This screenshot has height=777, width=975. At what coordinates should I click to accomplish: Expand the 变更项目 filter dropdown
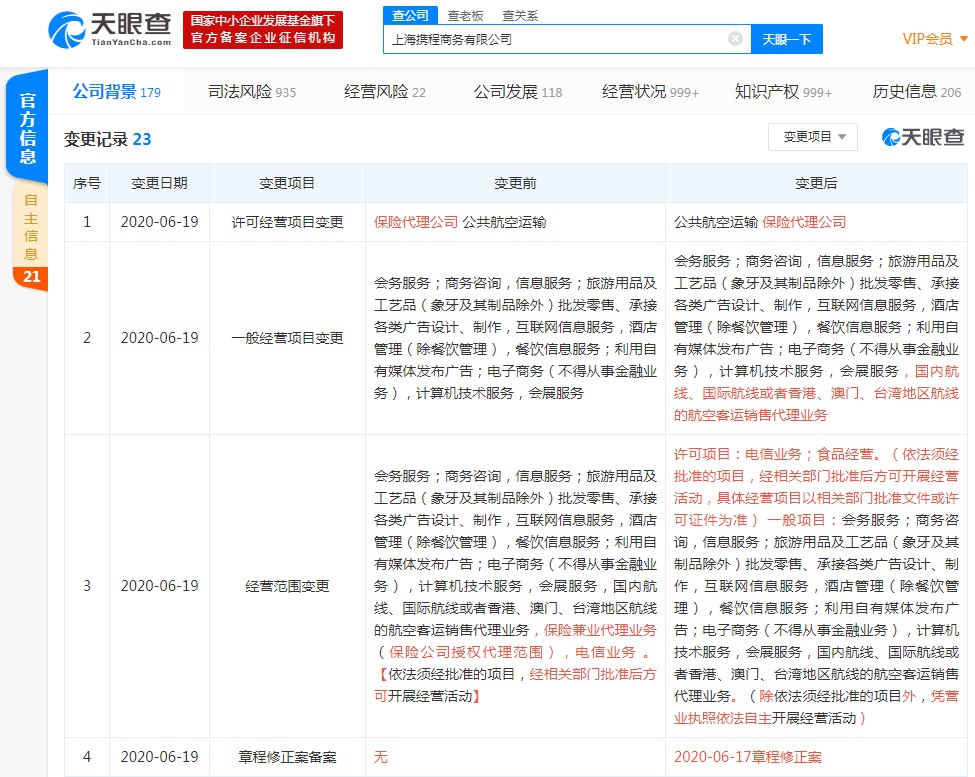(813, 137)
